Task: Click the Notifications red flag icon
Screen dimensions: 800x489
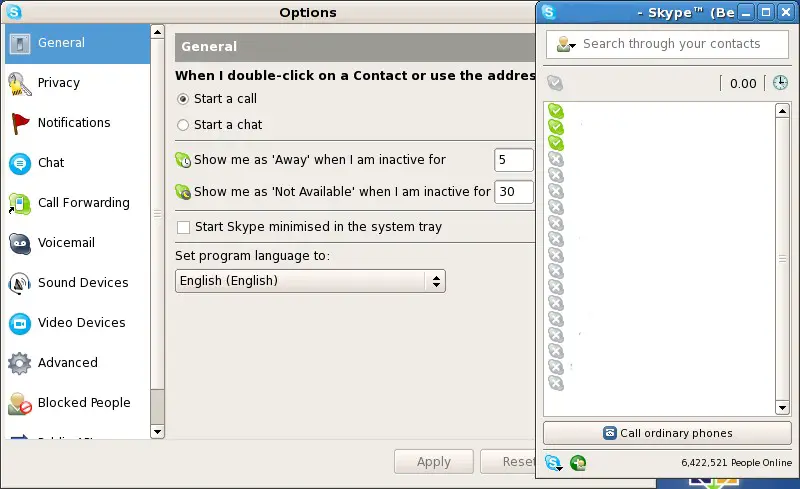Action: (x=20, y=124)
